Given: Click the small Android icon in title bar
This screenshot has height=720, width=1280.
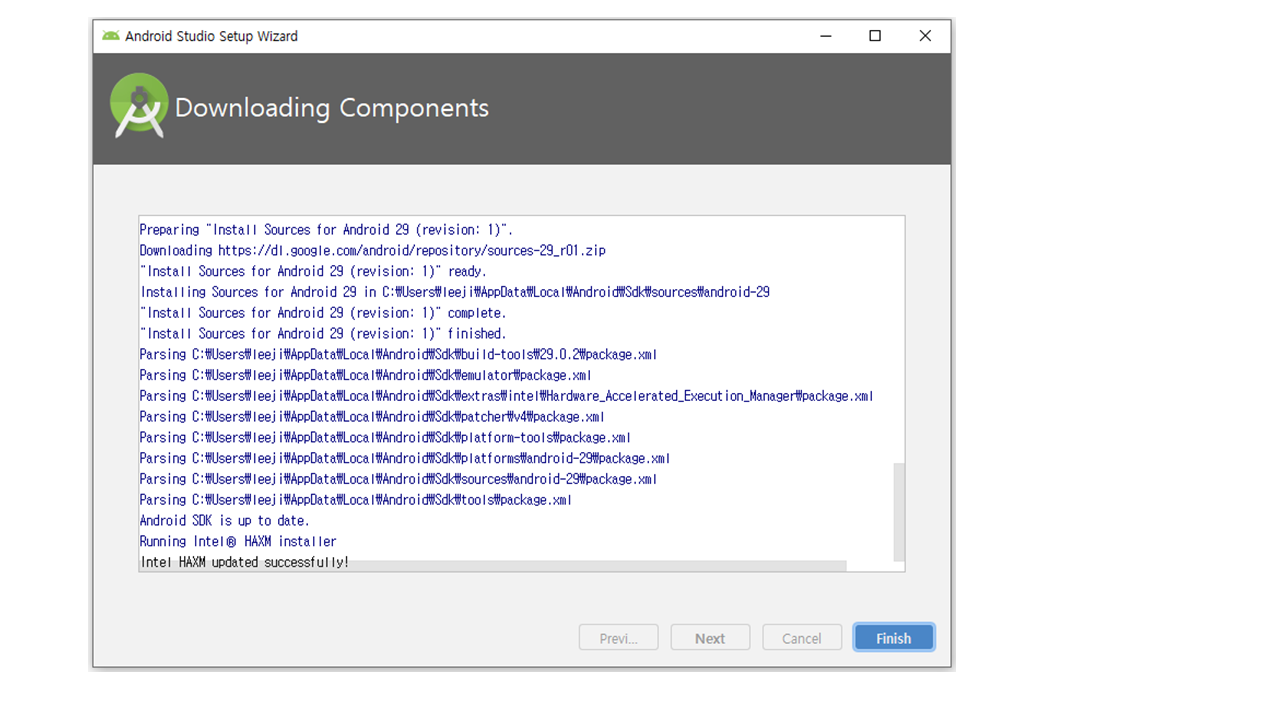Looking at the screenshot, I should 110,36.
